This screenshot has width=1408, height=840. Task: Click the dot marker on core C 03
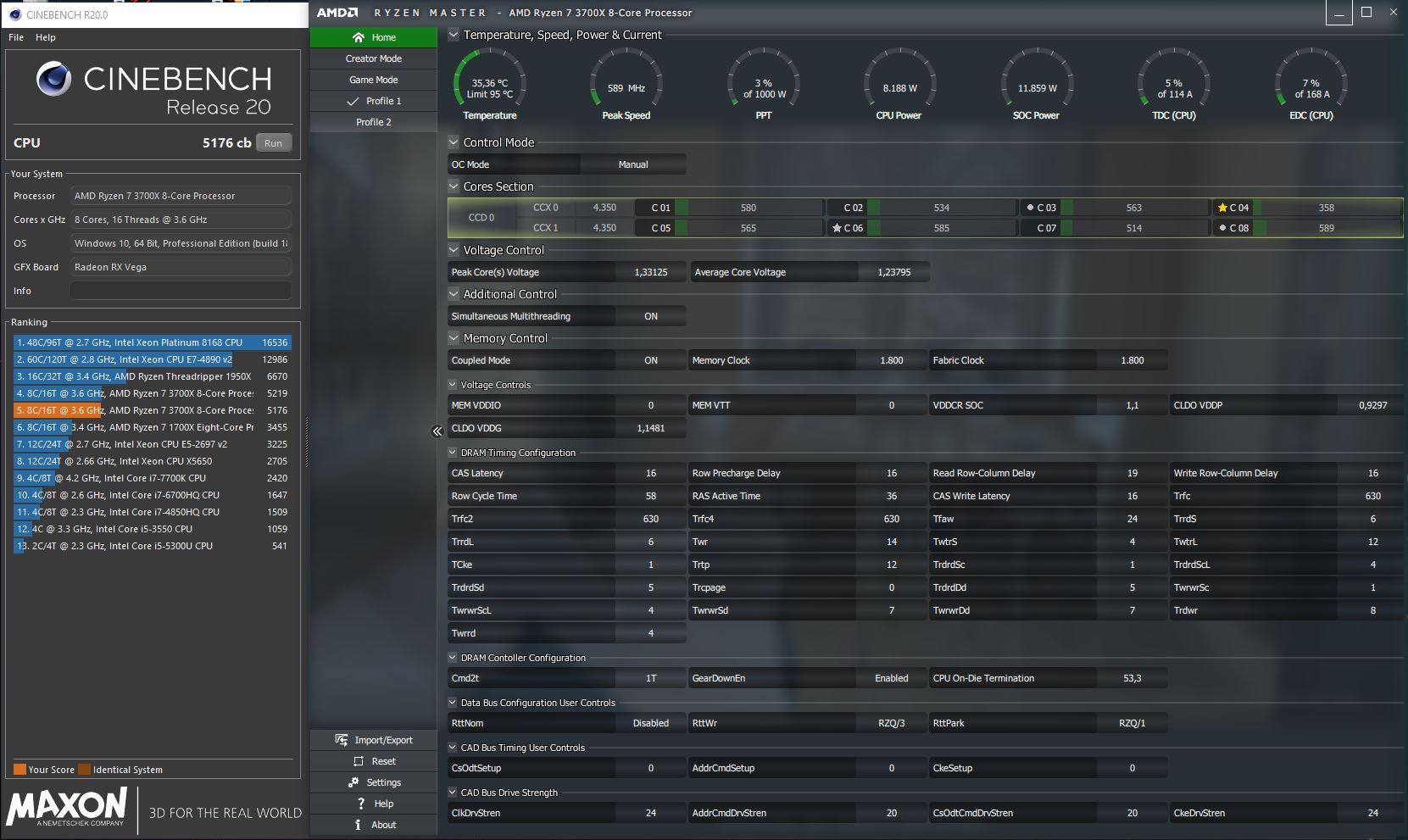tap(1030, 208)
